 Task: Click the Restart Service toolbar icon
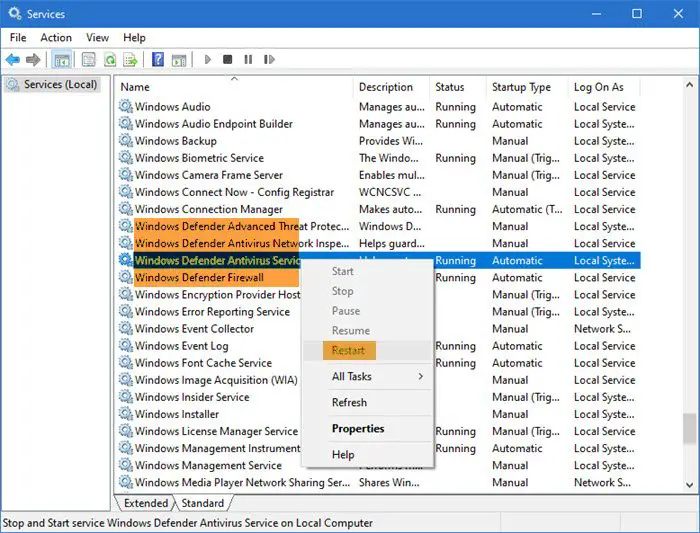(x=269, y=59)
